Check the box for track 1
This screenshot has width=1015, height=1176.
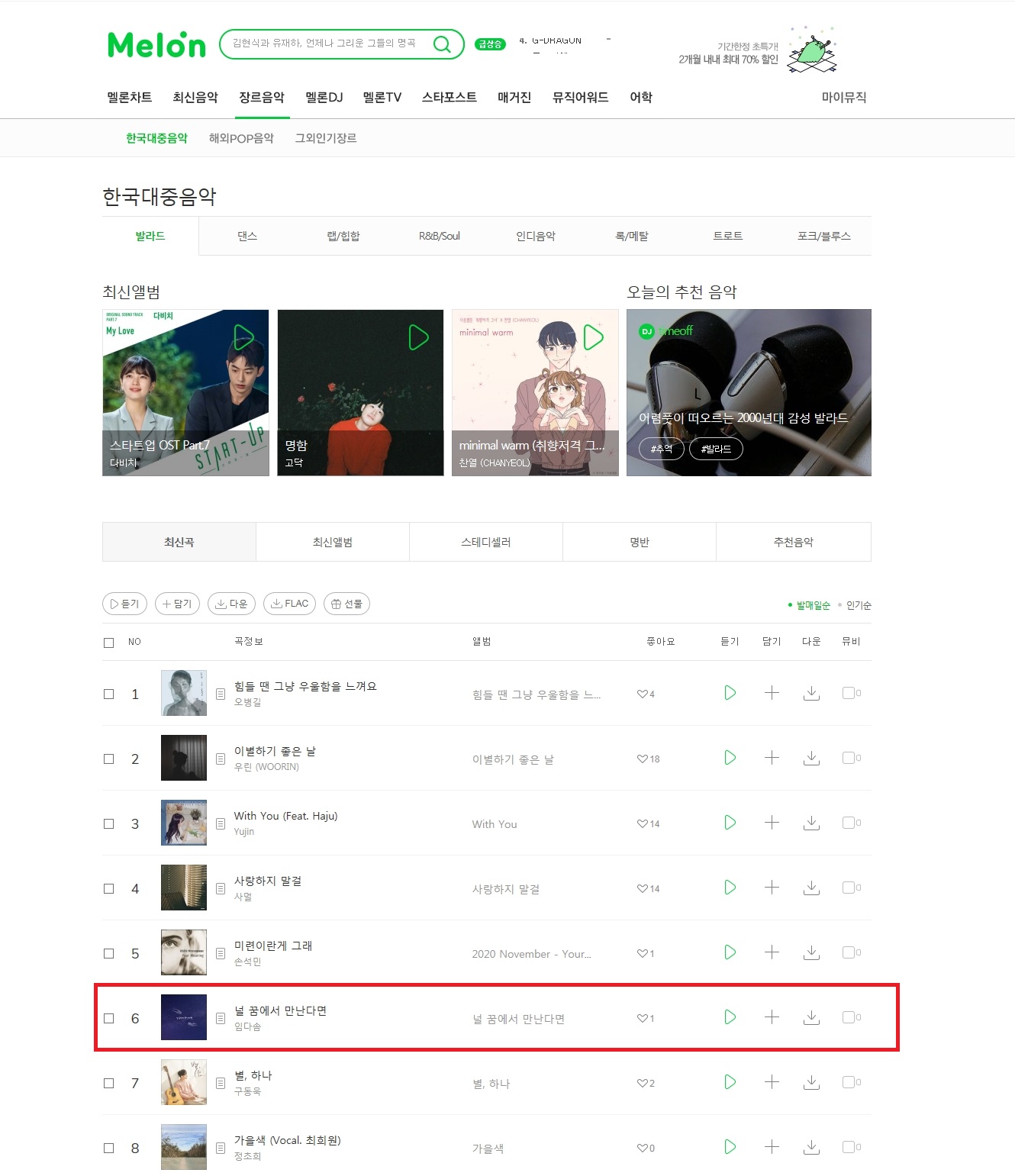[x=108, y=694]
